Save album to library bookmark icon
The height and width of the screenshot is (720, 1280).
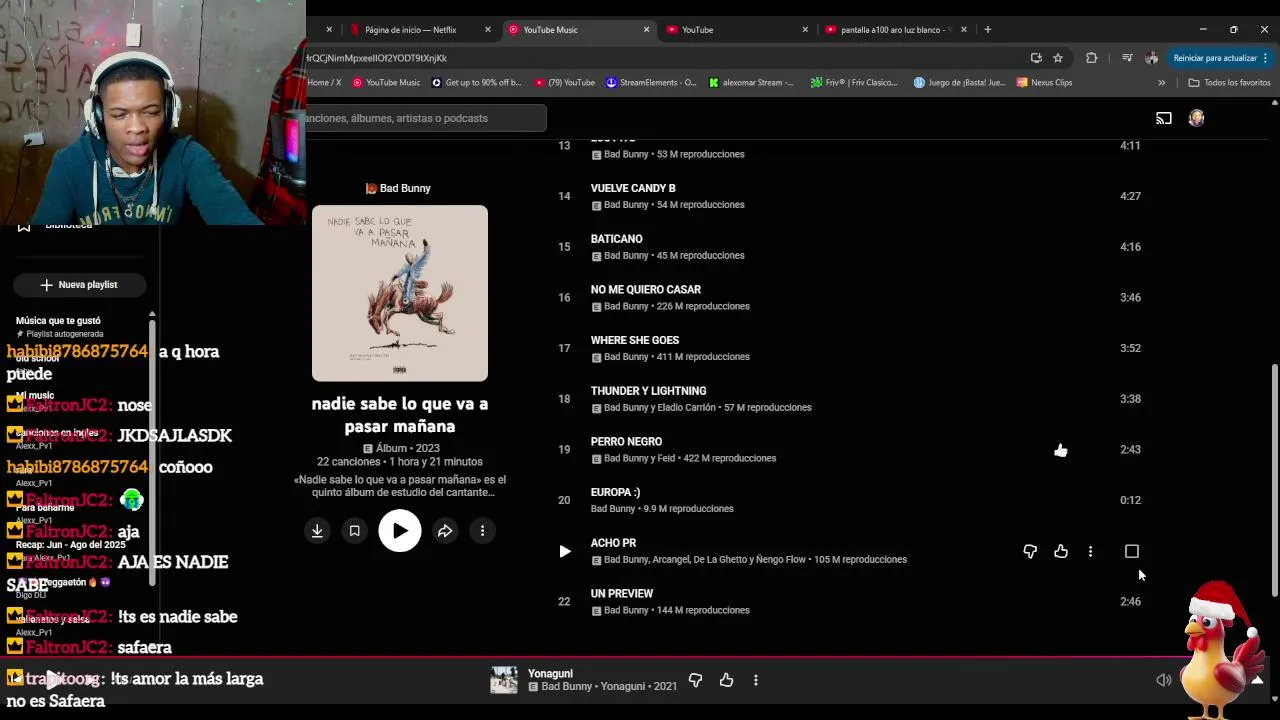(x=354, y=531)
